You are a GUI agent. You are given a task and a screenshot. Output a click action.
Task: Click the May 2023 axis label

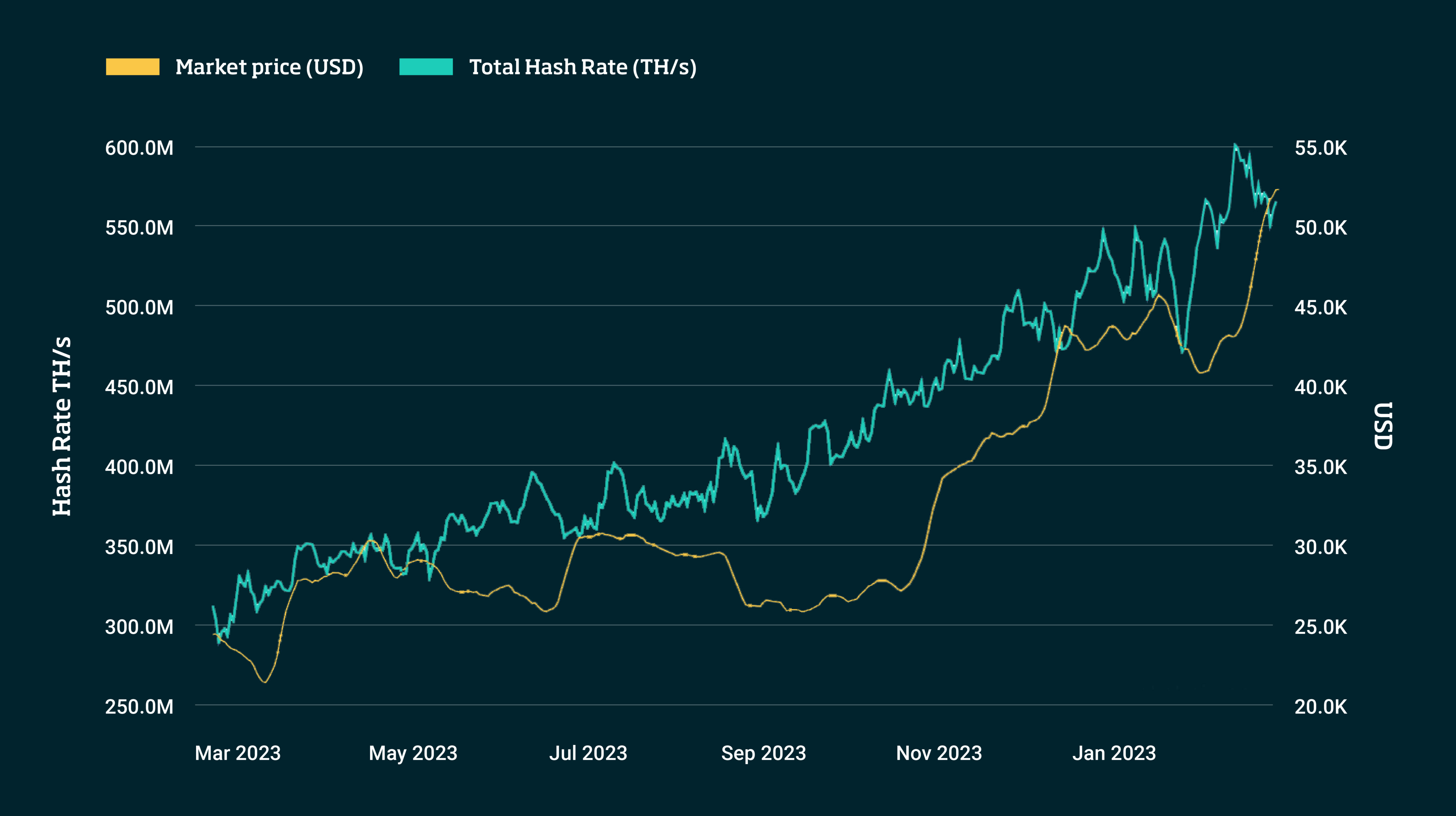(x=413, y=753)
